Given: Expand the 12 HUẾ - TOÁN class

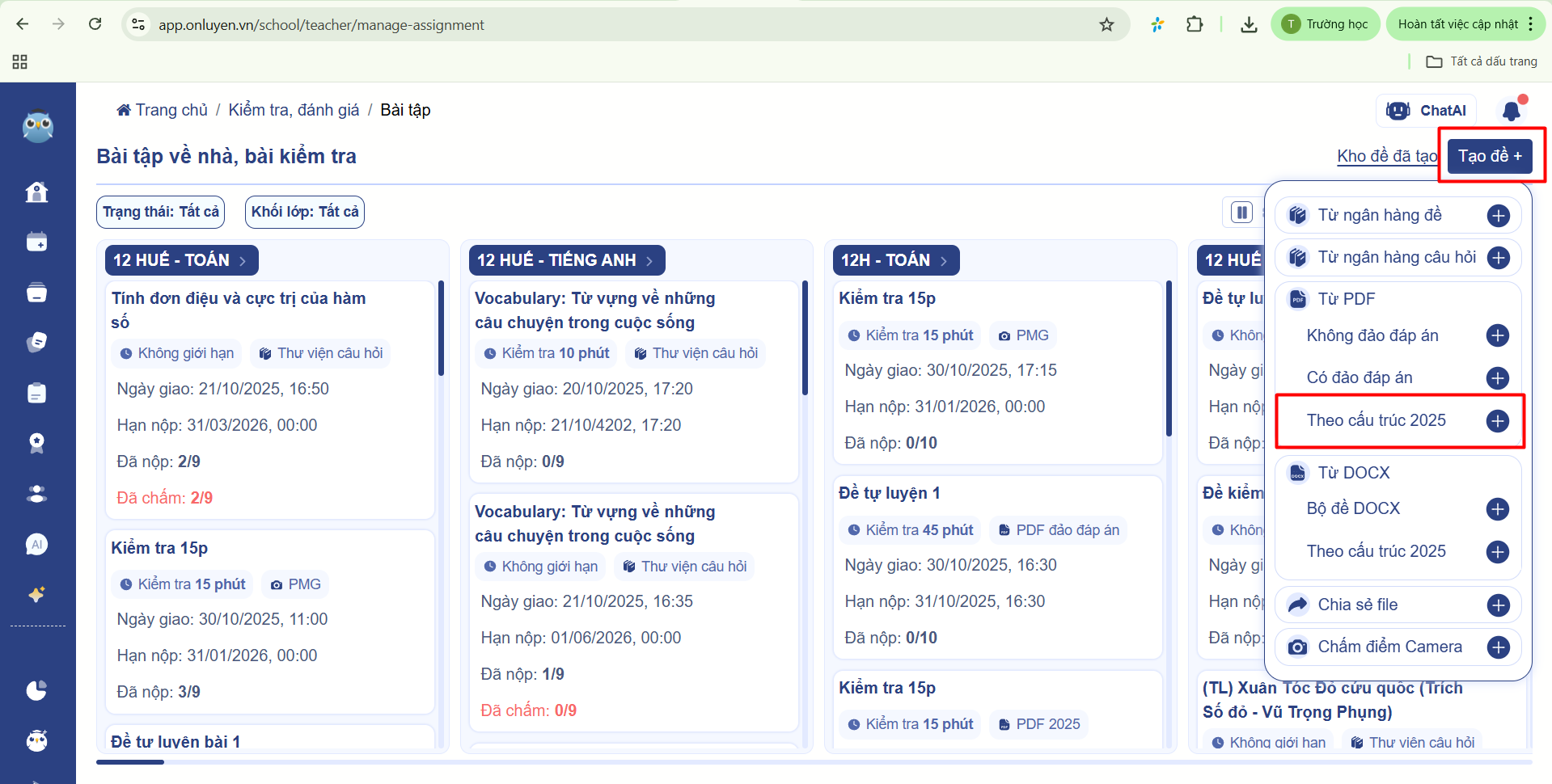Looking at the screenshot, I should [x=181, y=260].
